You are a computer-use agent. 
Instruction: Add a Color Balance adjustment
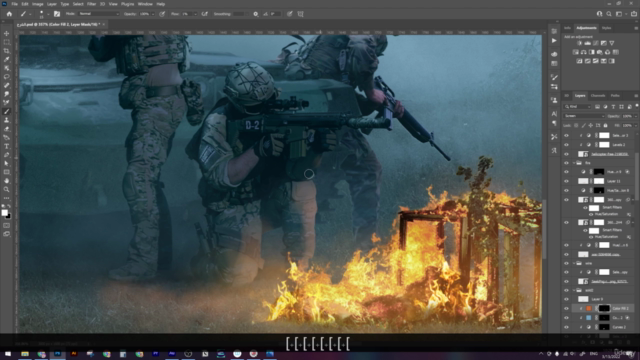pyautogui.click(x=584, y=52)
